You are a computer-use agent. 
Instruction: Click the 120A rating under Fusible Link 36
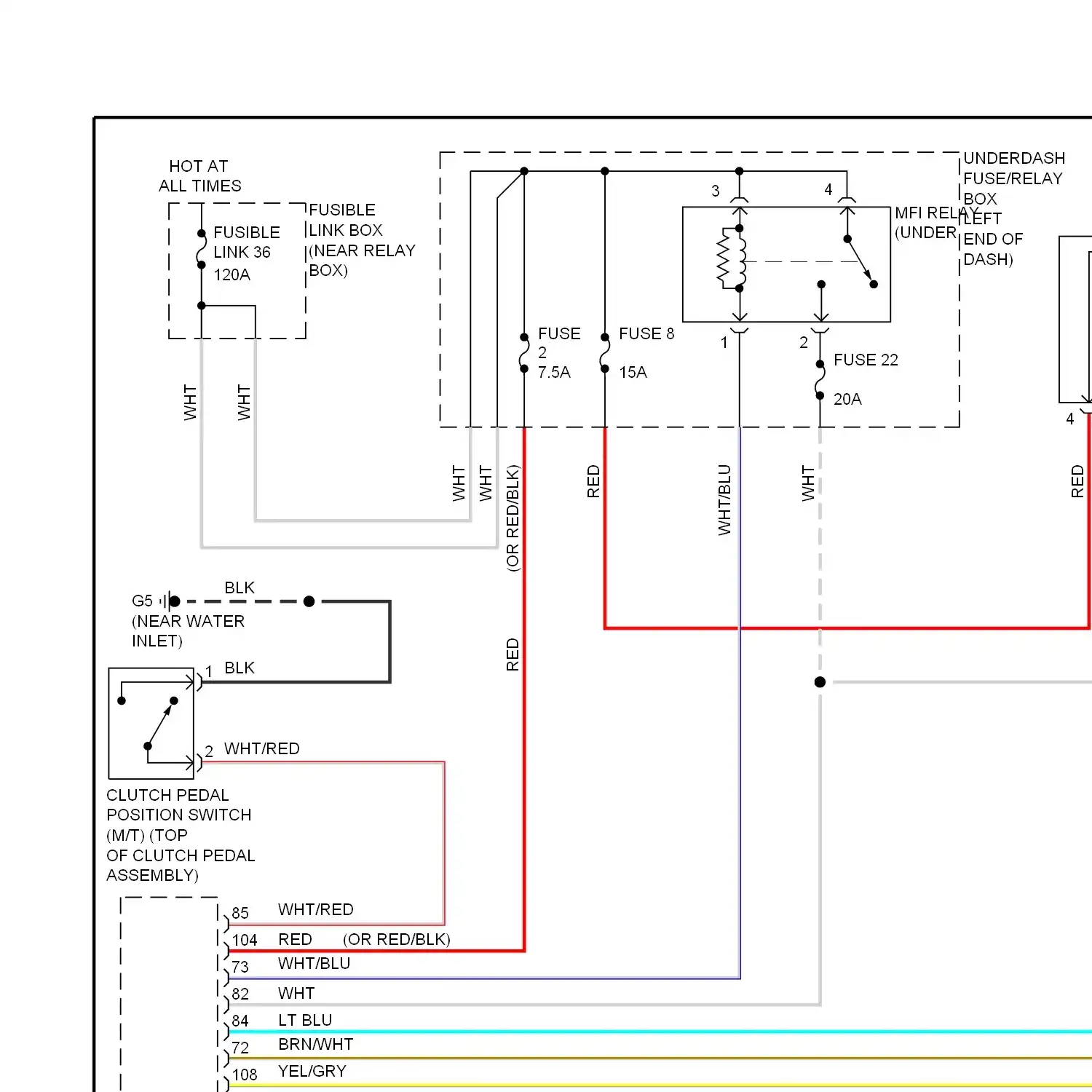[232, 274]
